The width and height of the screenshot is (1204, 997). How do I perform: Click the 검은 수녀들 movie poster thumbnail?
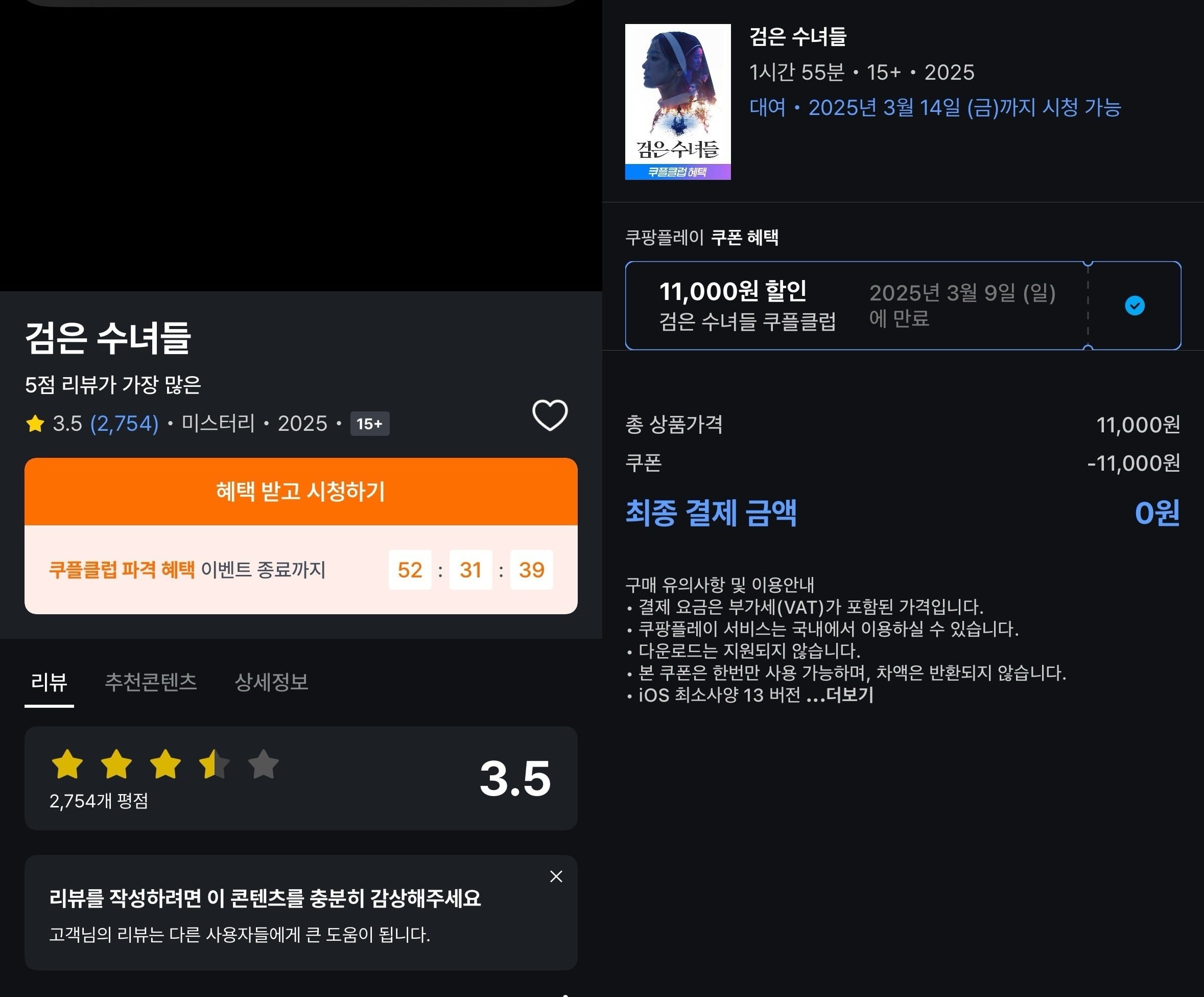tap(678, 102)
